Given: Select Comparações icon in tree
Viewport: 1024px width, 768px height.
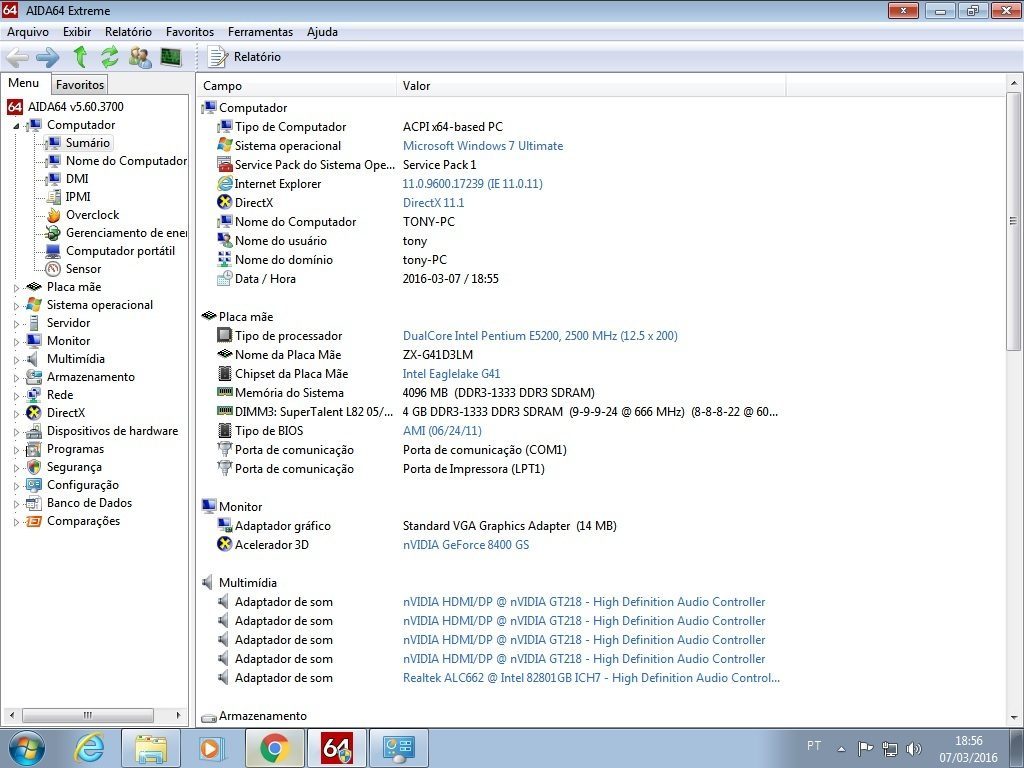Looking at the screenshot, I should click(34, 521).
